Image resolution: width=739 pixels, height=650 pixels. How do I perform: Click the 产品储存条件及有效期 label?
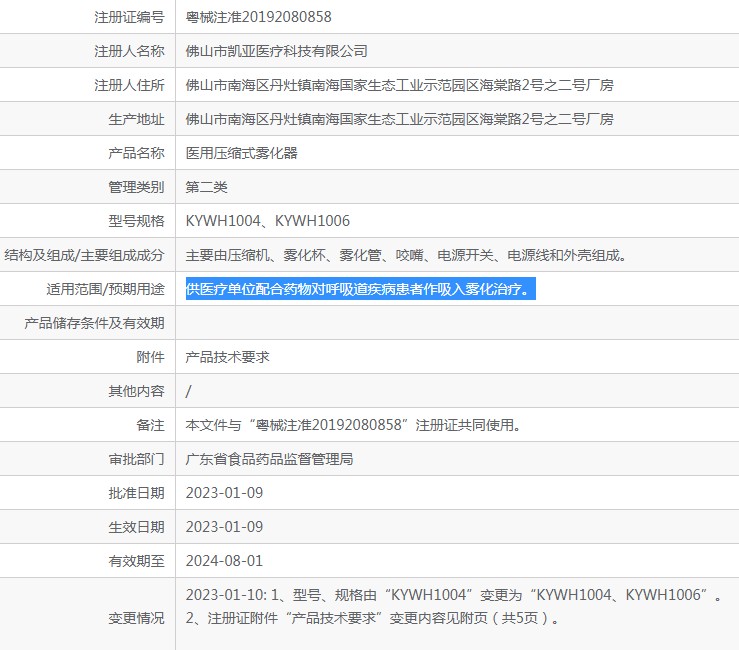pyautogui.click(x=94, y=323)
